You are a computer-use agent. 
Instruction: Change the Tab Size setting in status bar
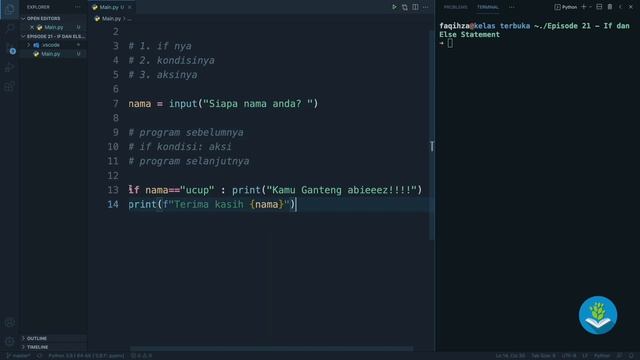(543, 356)
